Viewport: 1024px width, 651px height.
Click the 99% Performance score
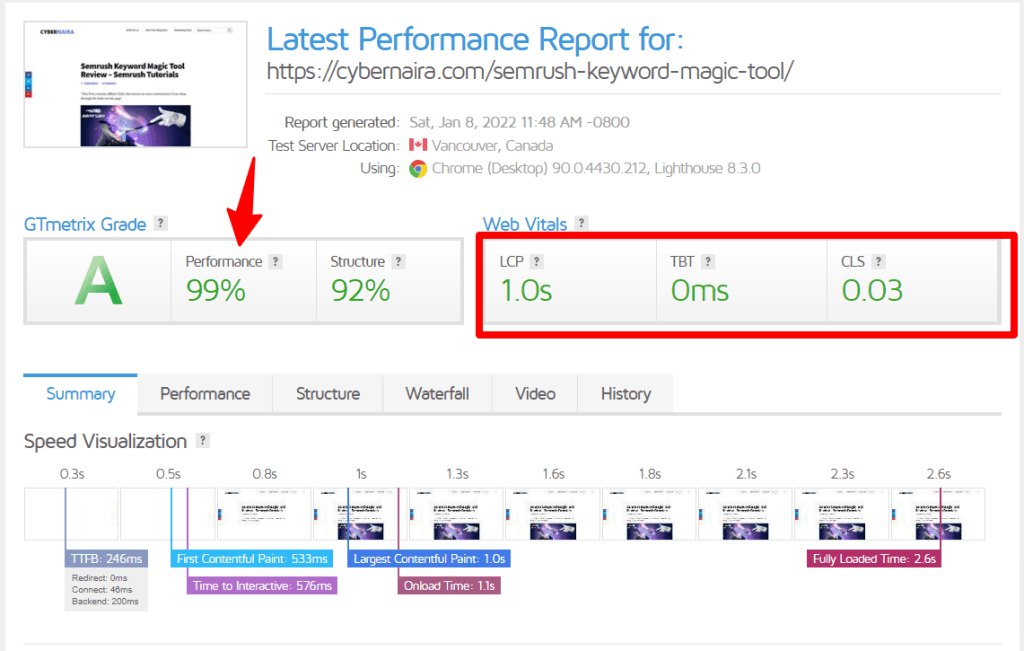pyautogui.click(x=216, y=291)
